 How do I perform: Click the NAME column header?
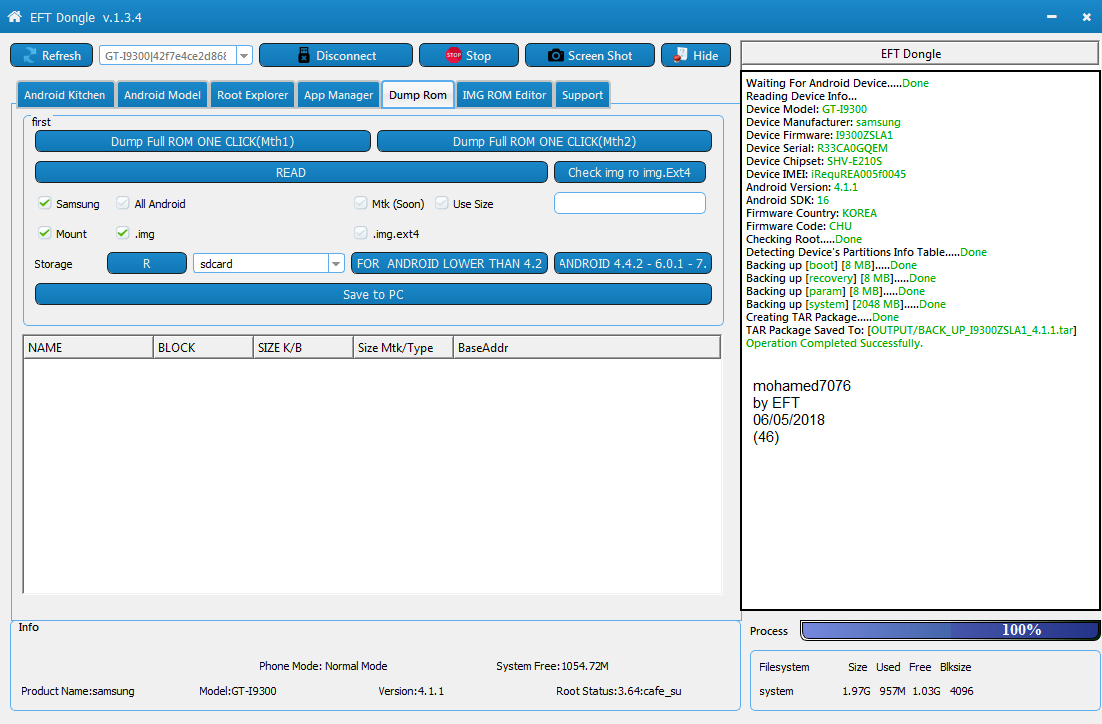coord(88,347)
